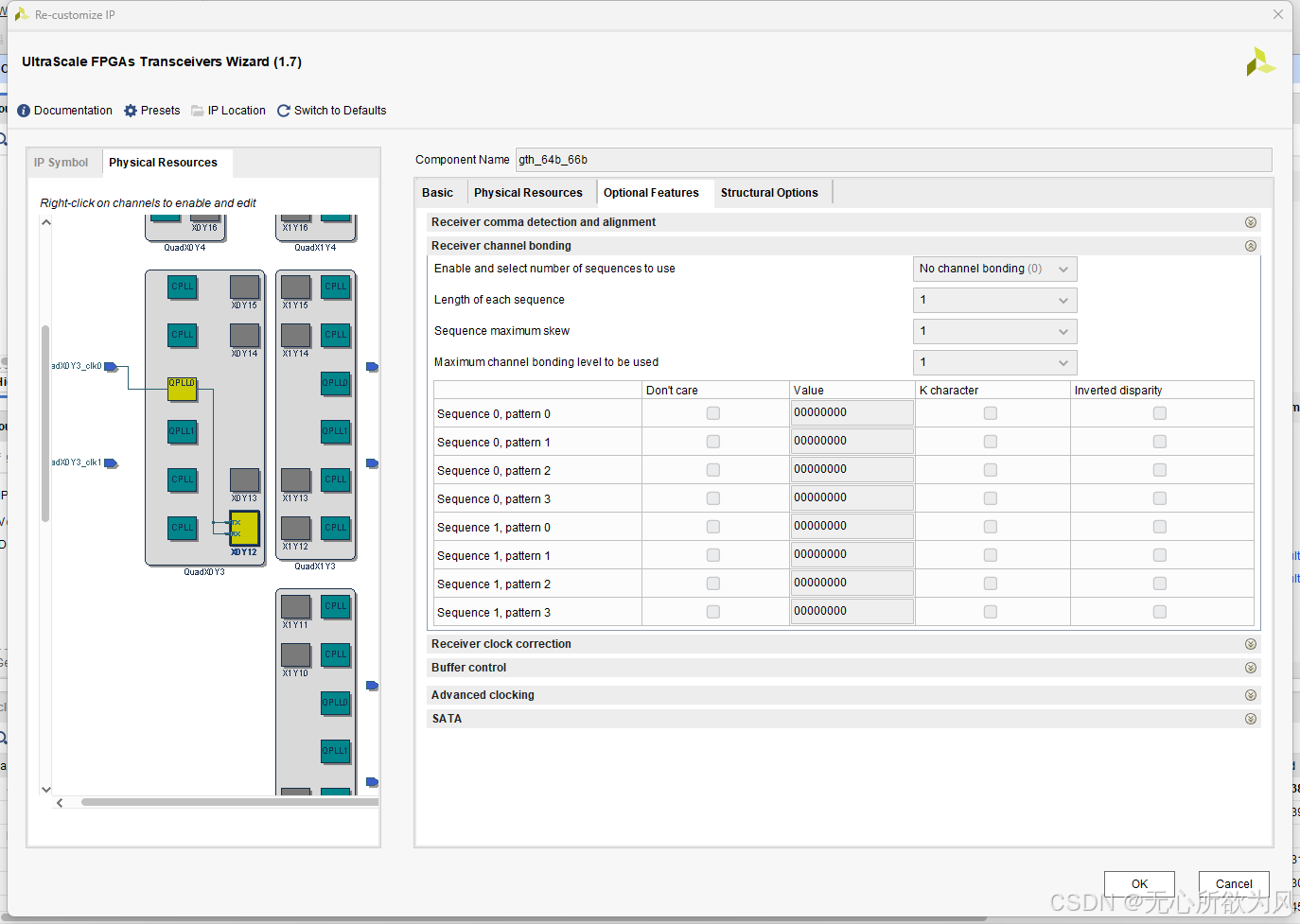The image size is (1300, 924).
Task: Click the scroll-up arrow of the diagram
Action: (x=46, y=222)
